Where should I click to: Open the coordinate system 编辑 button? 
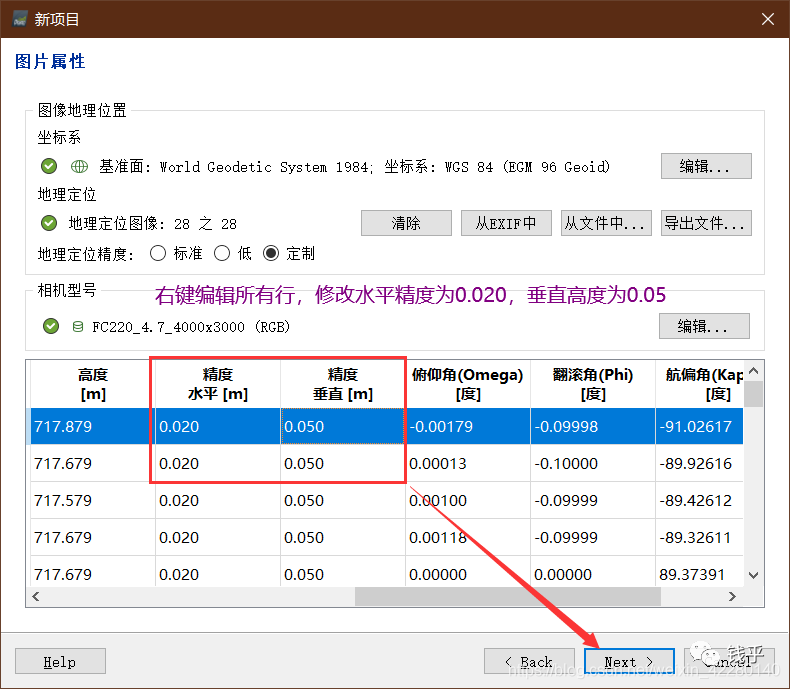pyautogui.click(x=706, y=167)
